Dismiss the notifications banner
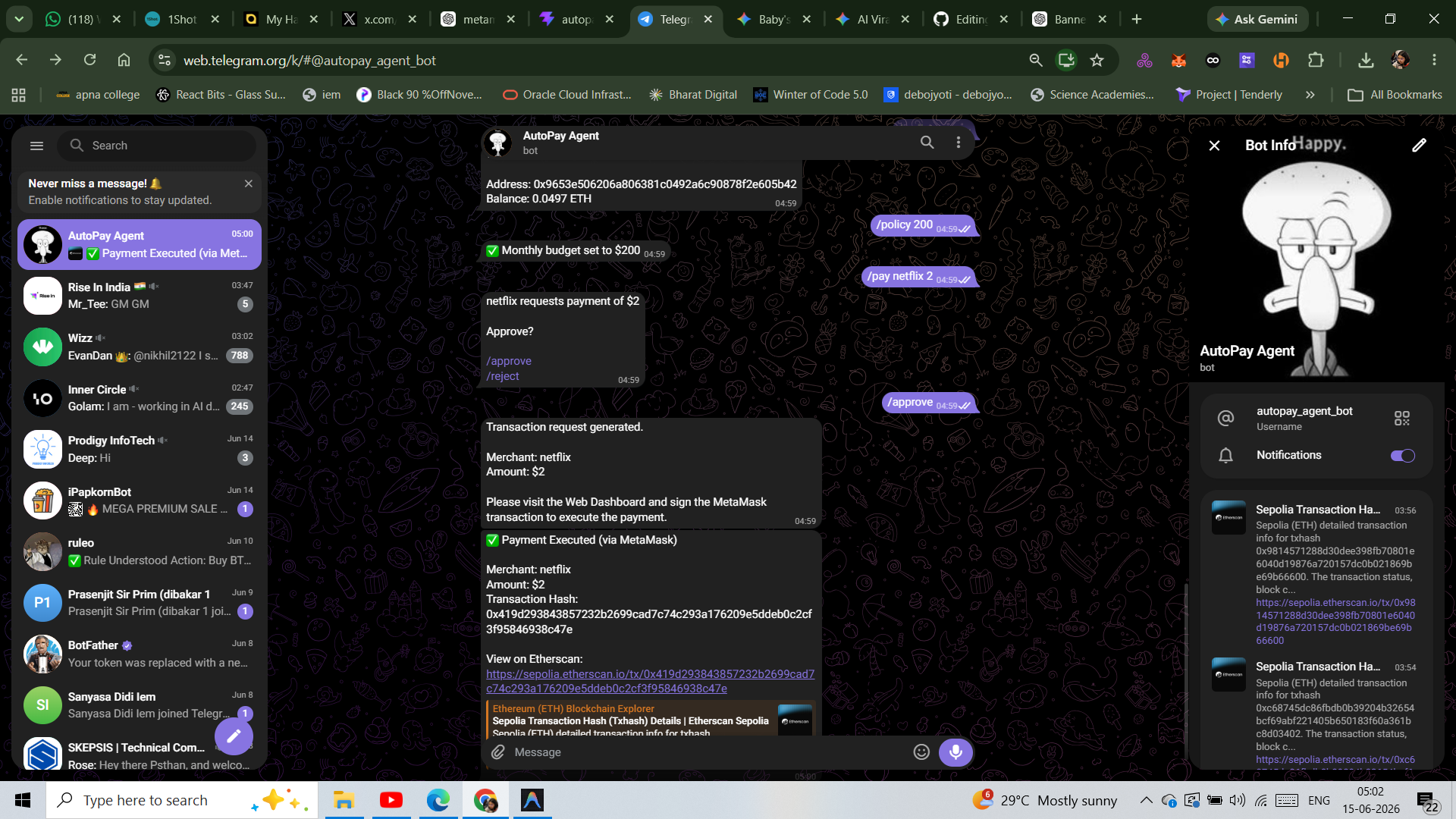1456x819 pixels. [248, 184]
